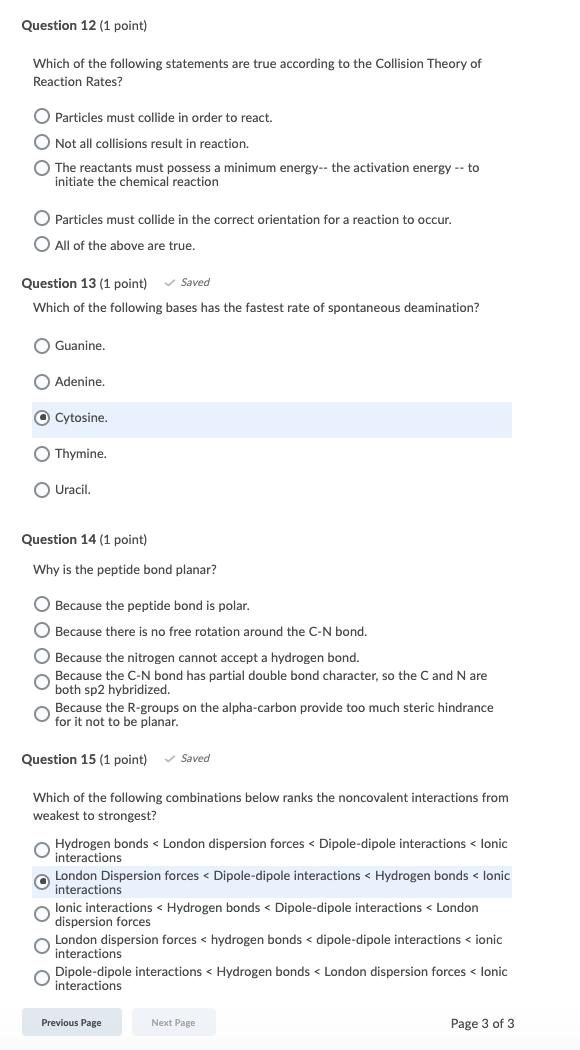Click the selected 'Cytosine' radio button
580x1050 pixels.
(42, 417)
